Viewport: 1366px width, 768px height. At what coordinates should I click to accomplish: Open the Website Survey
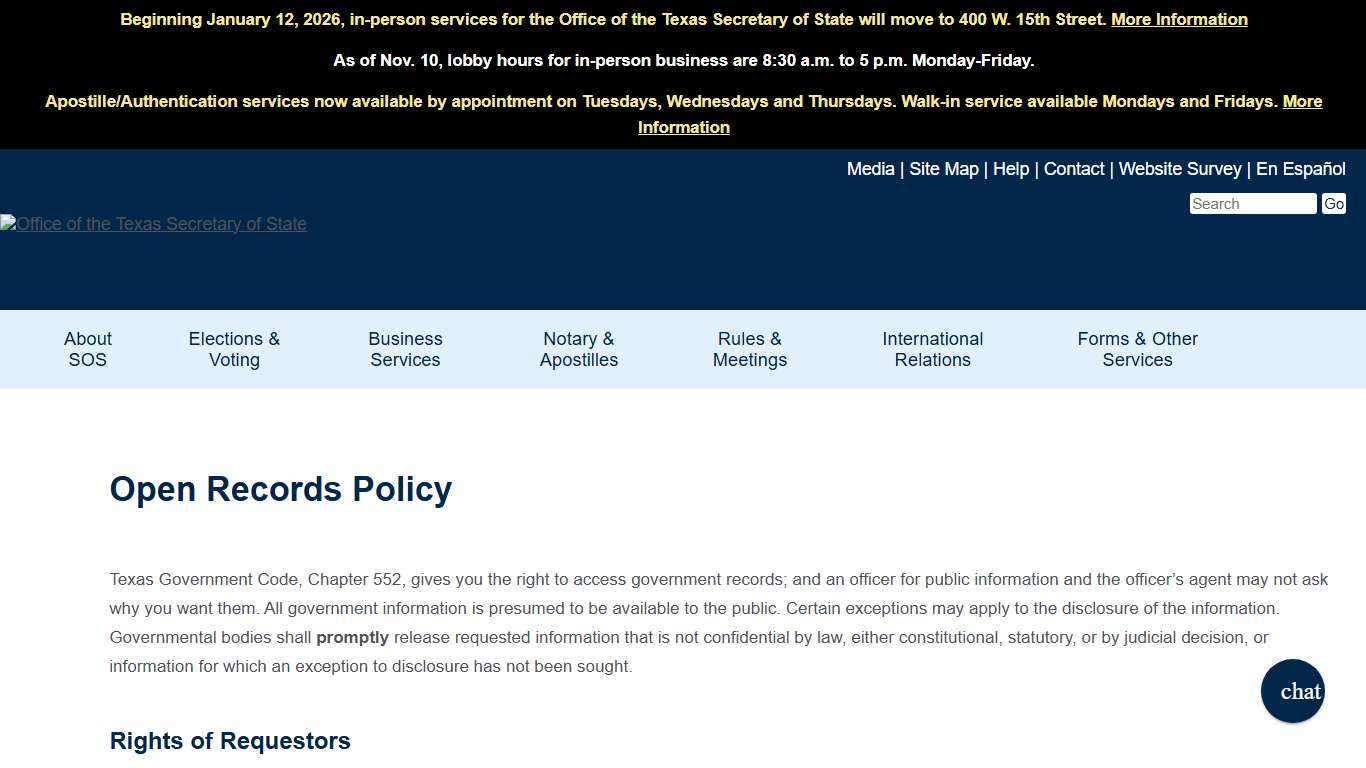pos(1180,169)
